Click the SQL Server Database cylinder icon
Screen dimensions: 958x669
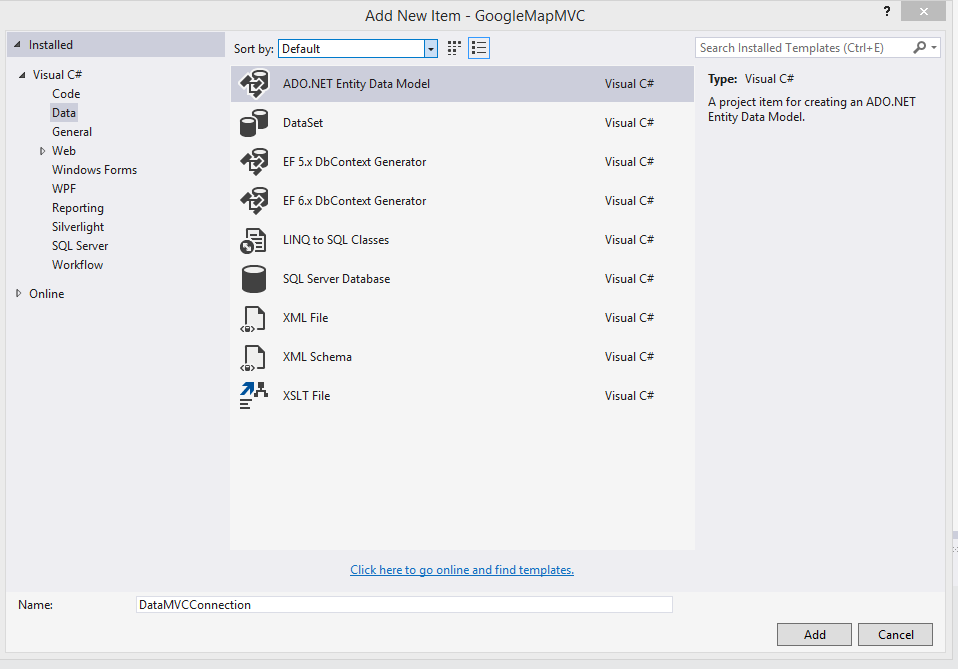point(254,279)
